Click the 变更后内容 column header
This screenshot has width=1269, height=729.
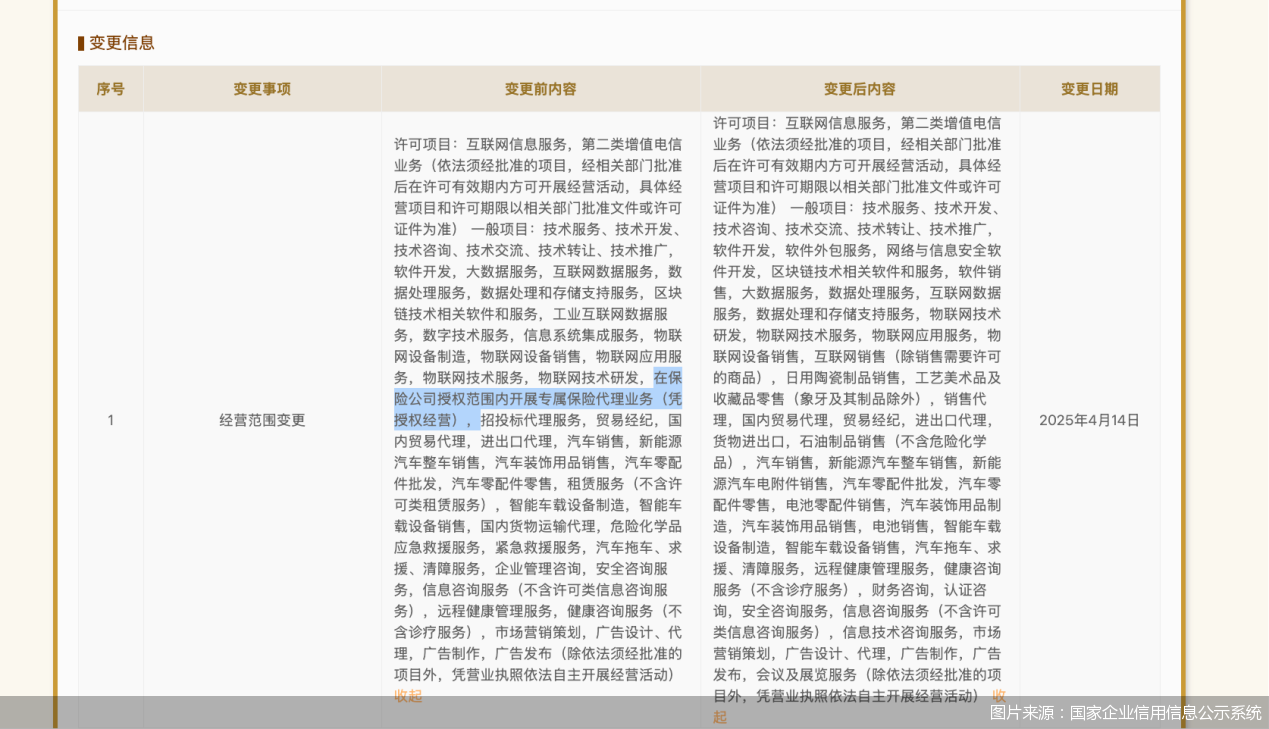[860, 89]
